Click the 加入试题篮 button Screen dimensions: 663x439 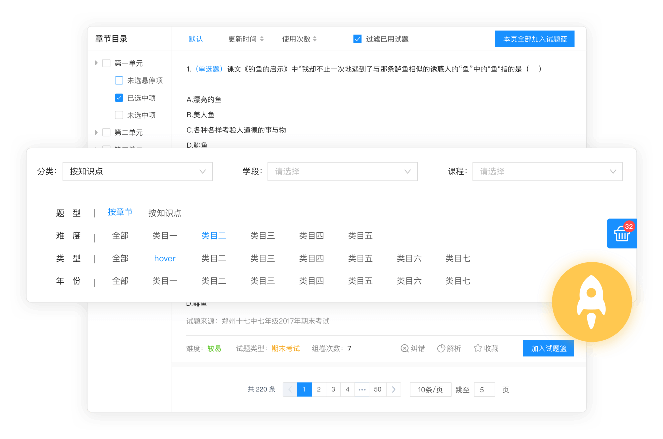pos(548,348)
